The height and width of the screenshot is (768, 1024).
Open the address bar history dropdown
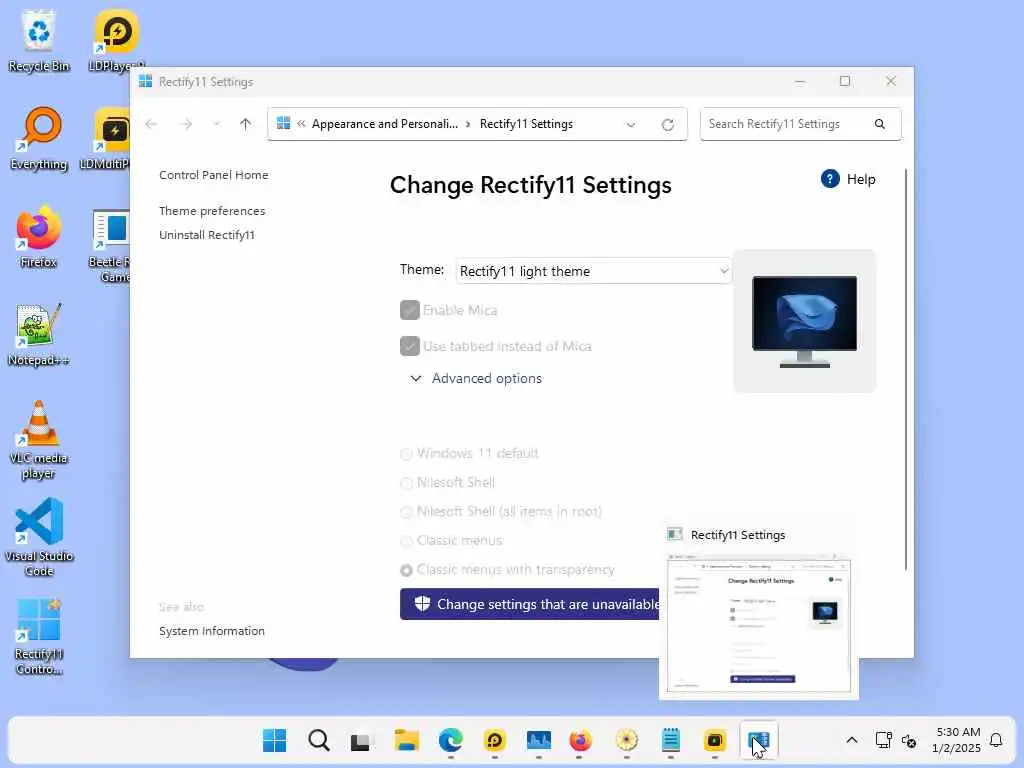630,125
